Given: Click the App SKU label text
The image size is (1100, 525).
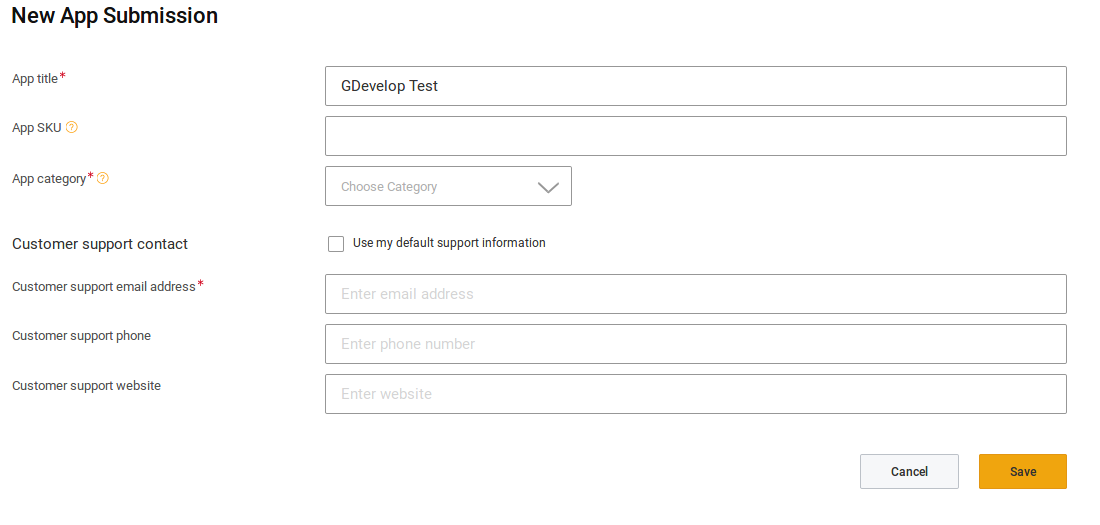Looking at the screenshot, I should pos(36,128).
